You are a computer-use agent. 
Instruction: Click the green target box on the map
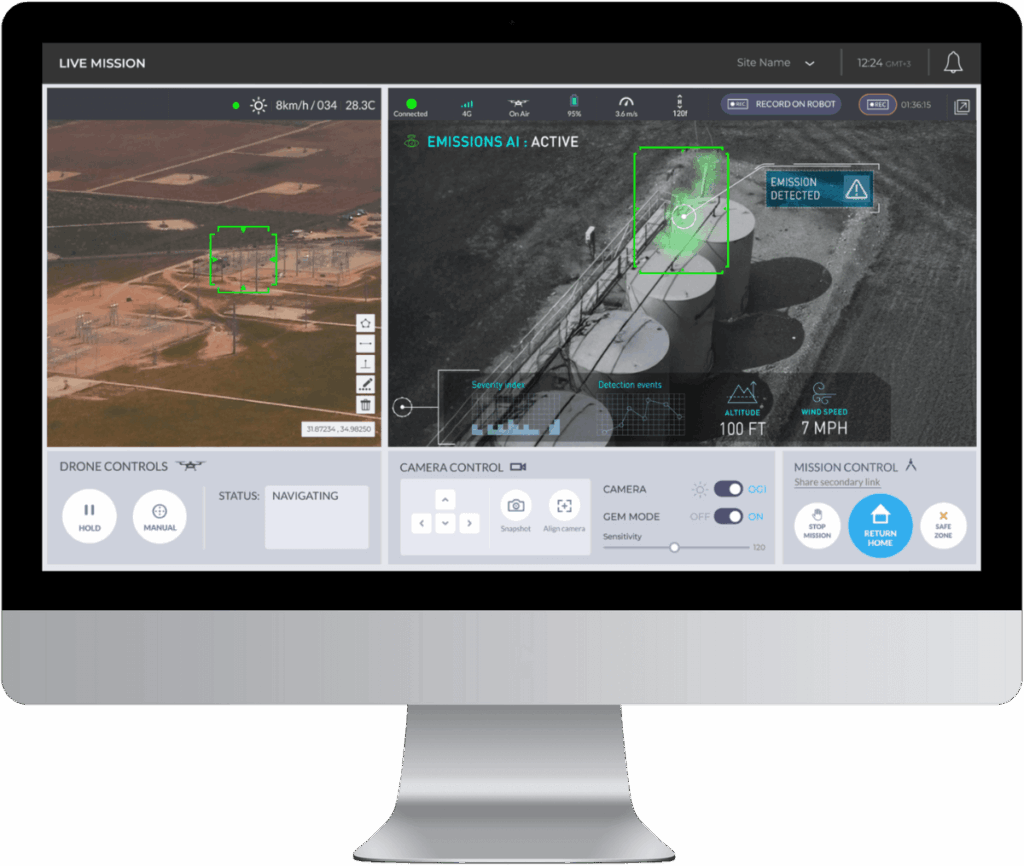click(243, 259)
